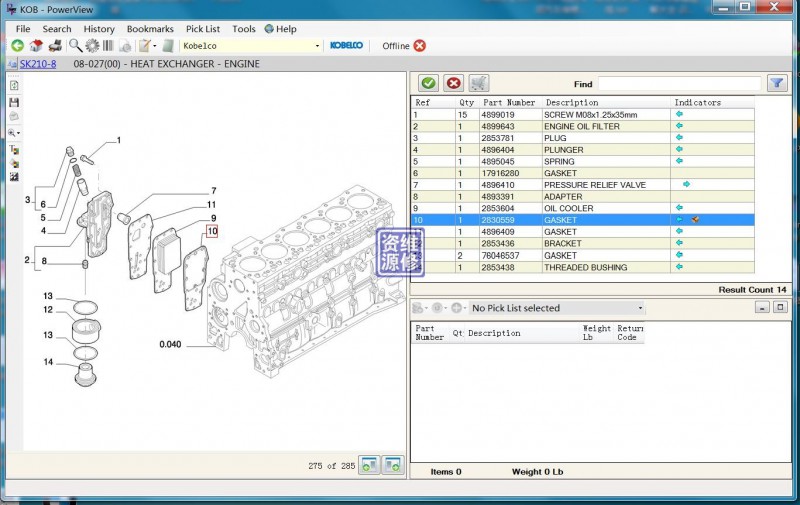The width and height of the screenshot is (800, 505).
Task: Select the ADAPTER row
Action: point(583,197)
